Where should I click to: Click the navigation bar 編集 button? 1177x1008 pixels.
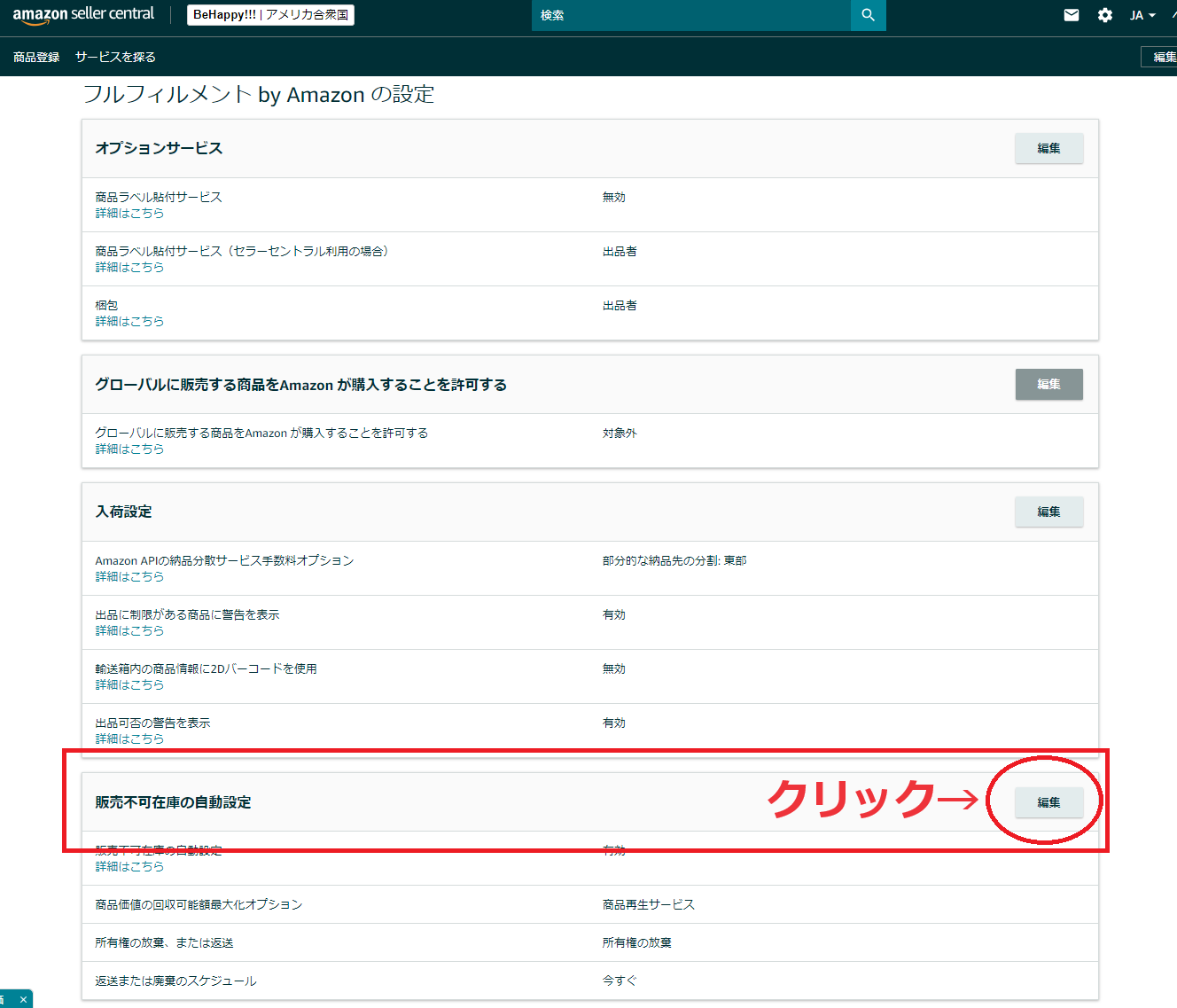(x=1159, y=57)
